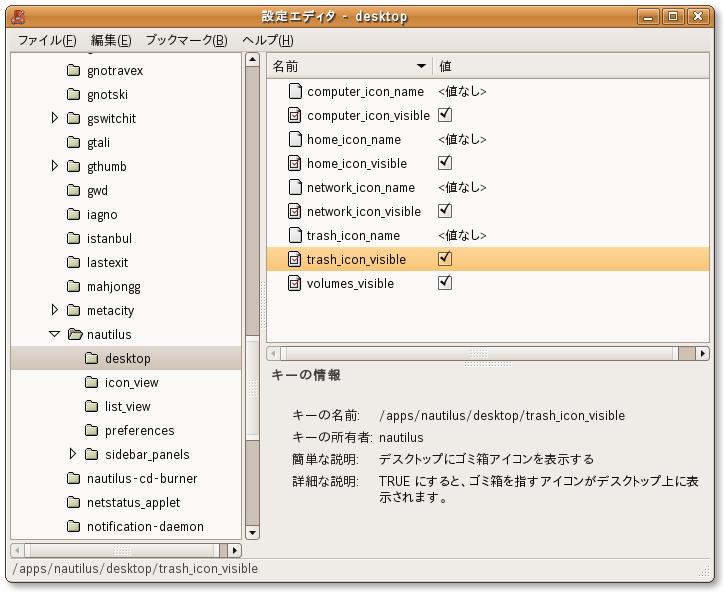The image size is (724, 592).
Task: Select the home_icon_name key row
Action: click(488, 139)
